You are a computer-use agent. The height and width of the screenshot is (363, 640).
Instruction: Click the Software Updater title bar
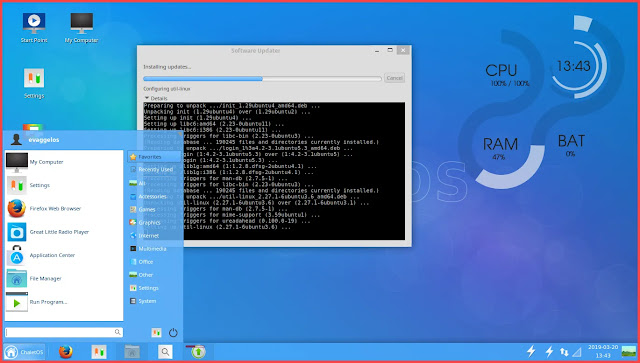(256, 51)
